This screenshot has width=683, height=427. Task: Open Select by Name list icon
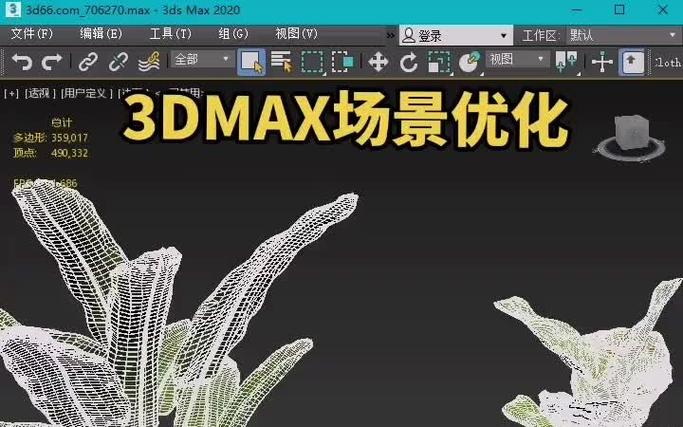coord(281,61)
